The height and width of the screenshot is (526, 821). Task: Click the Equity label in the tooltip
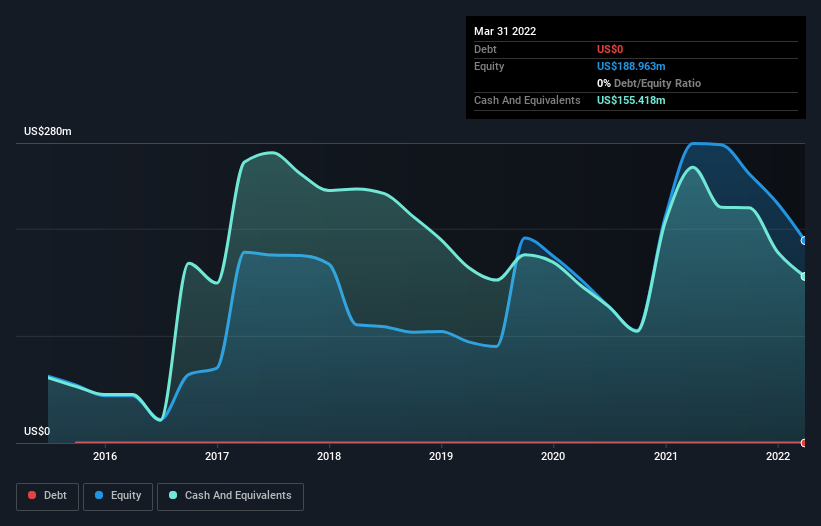489,66
